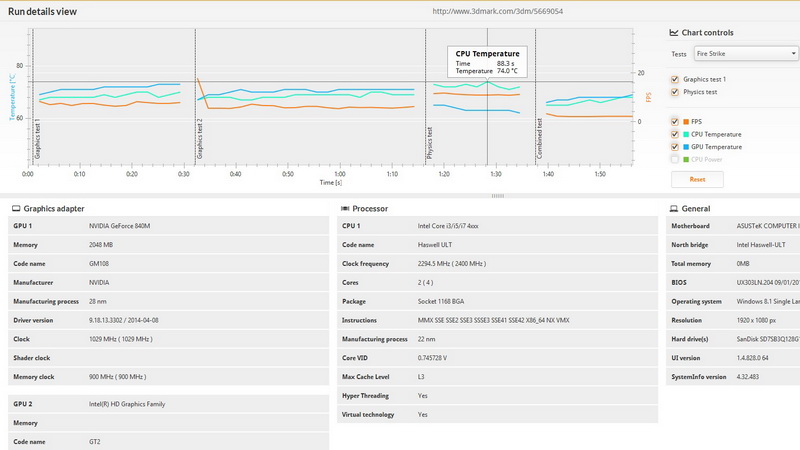
Task: Select the GT2 code name value
Action: (94, 442)
